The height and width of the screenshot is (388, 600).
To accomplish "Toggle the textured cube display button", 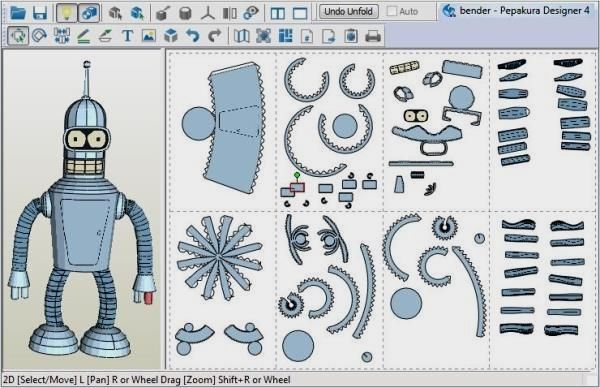I will tap(89, 13).
